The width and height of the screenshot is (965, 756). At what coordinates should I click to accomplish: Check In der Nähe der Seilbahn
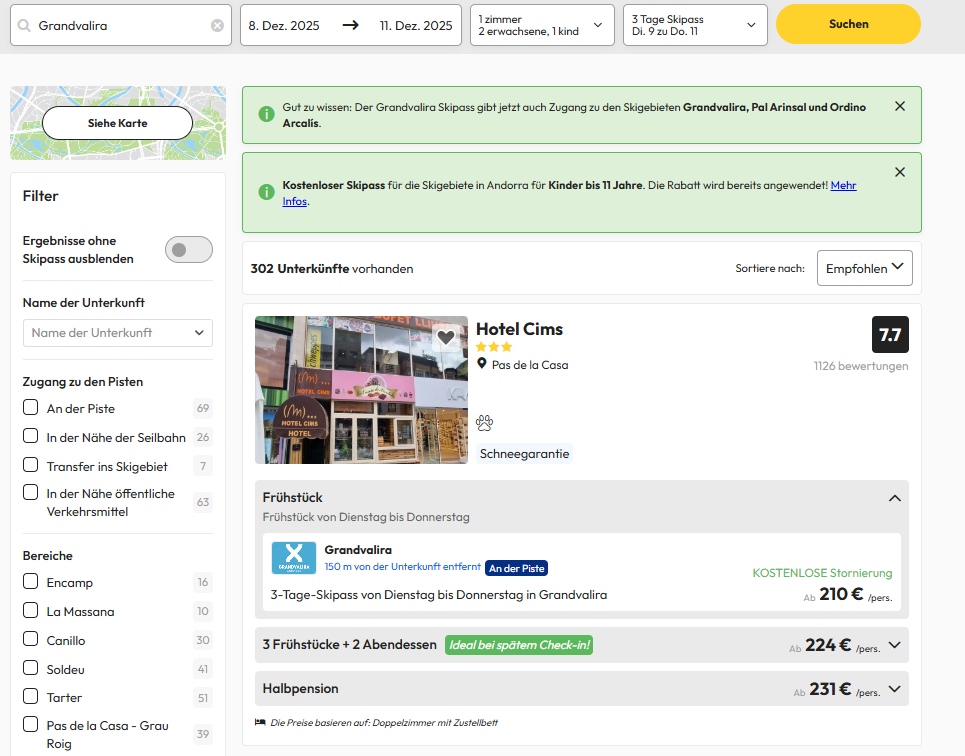(x=30, y=436)
